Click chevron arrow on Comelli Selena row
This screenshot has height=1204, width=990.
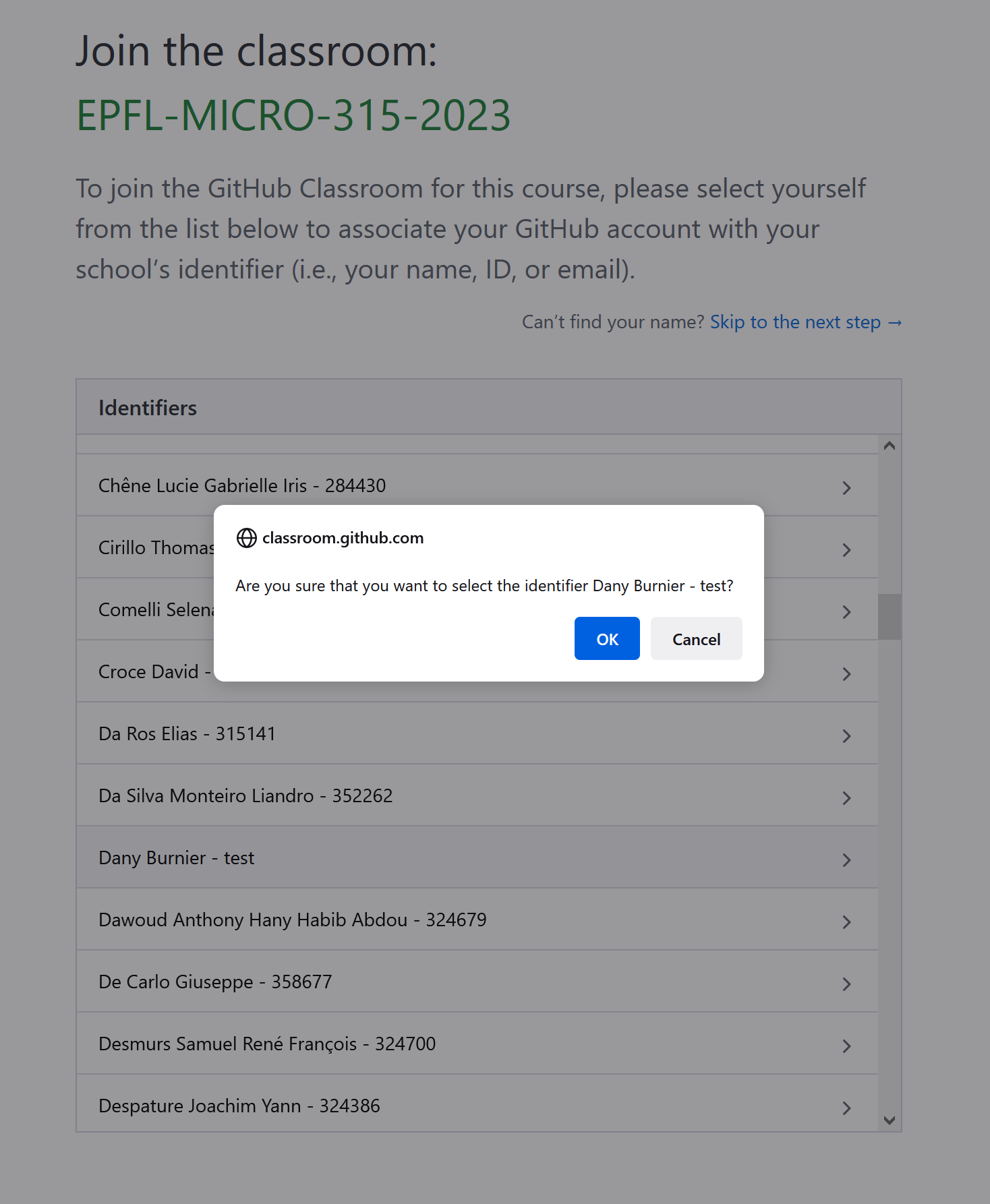pyautogui.click(x=846, y=611)
